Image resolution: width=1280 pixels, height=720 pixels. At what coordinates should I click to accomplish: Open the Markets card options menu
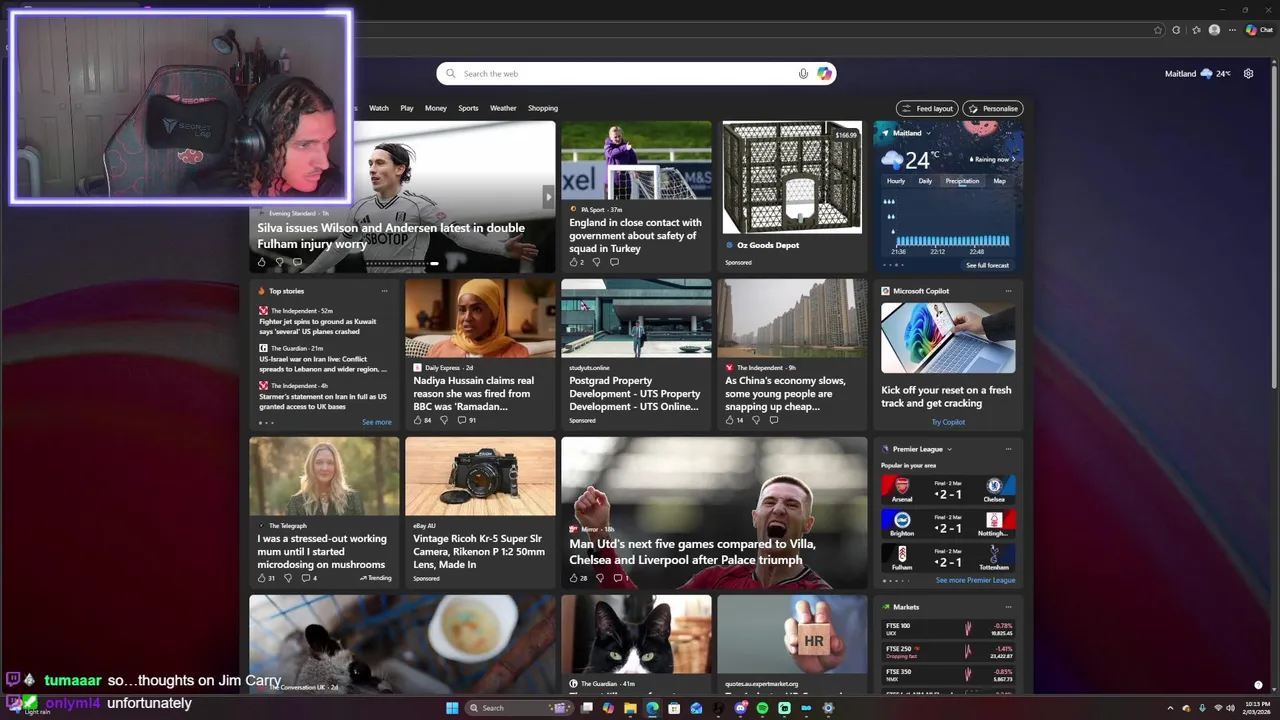click(1008, 607)
